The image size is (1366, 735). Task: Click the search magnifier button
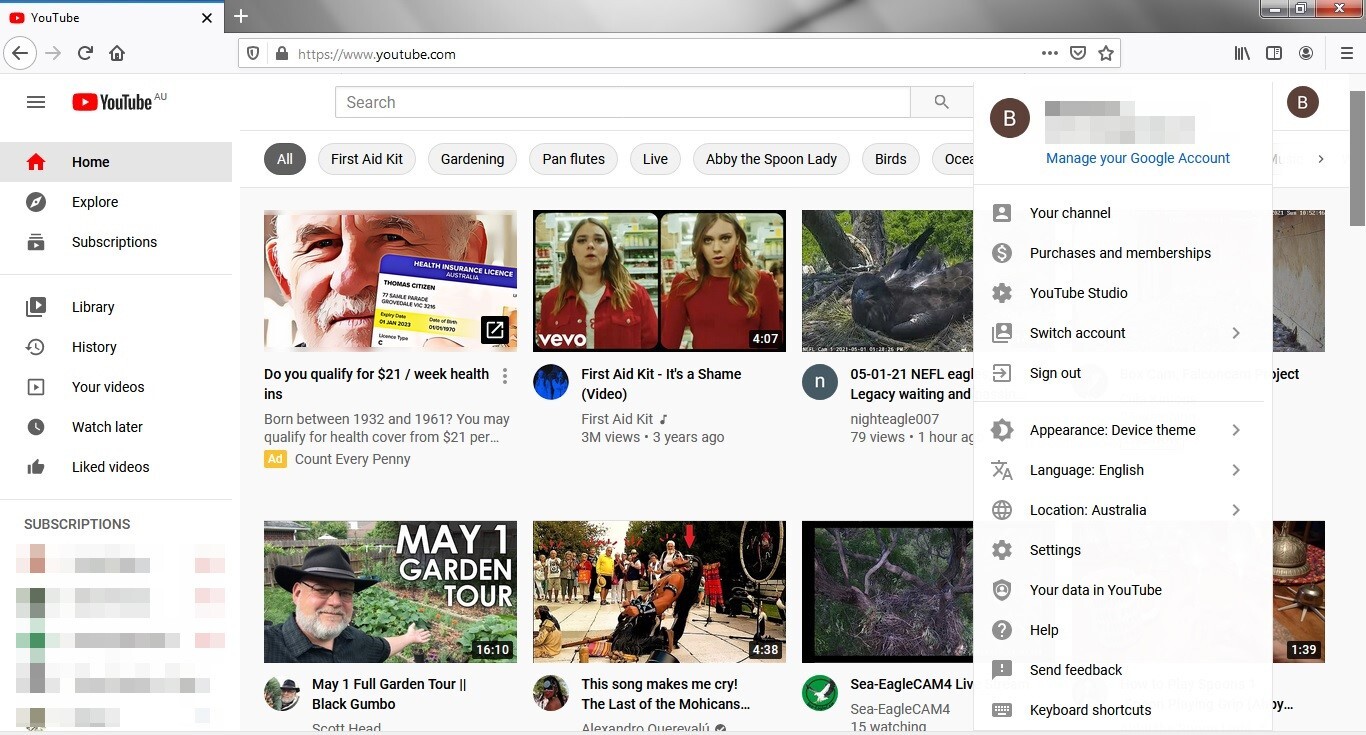(941, 102)
